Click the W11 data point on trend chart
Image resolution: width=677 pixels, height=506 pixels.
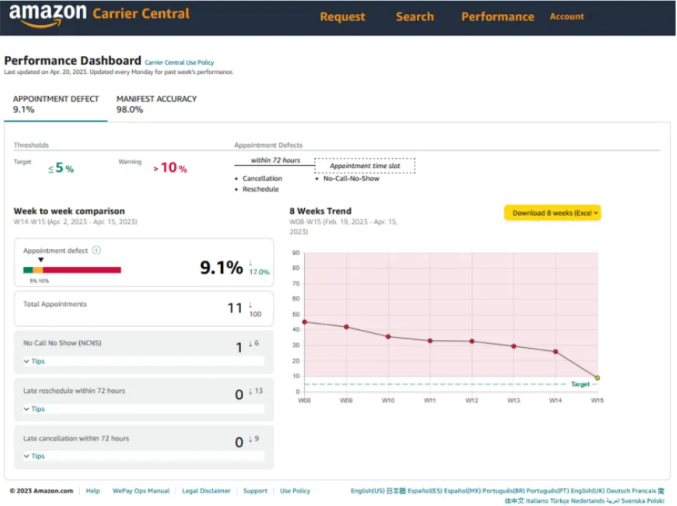tap(430, 341)
